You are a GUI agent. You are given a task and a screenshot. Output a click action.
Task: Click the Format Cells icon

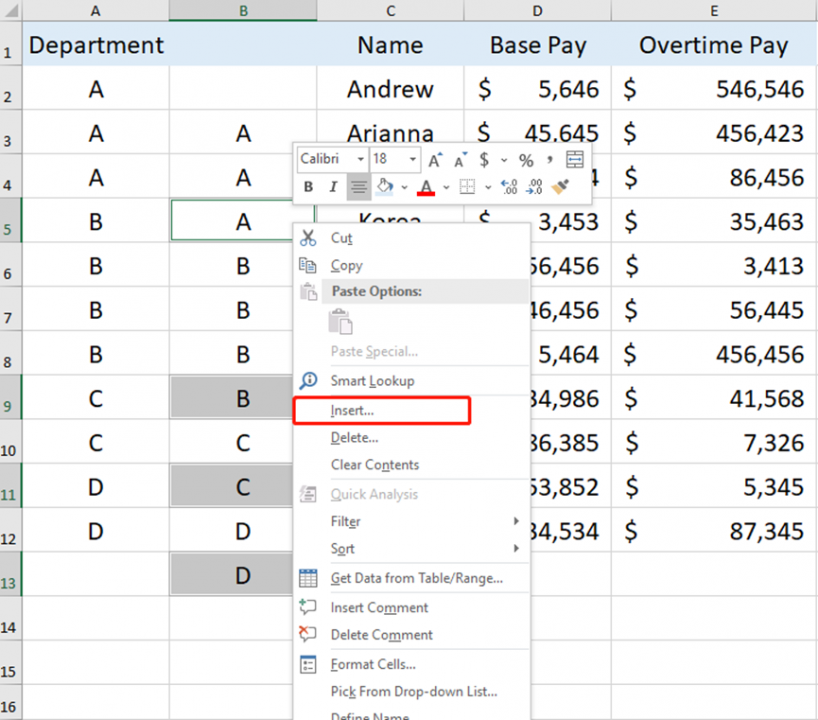pyautogui.click(x=308, y=664)
